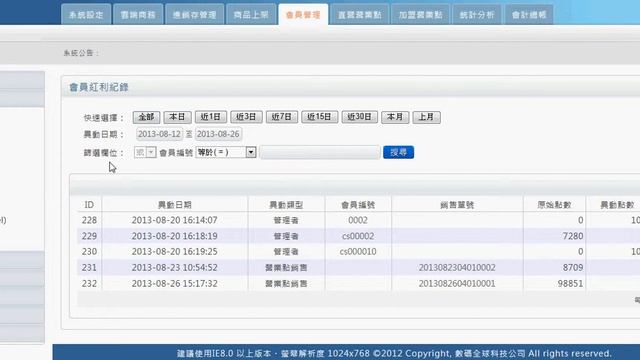Viewport: 640px width, 360px height.
Task: Select the active 會員管理 tab
Action: point(303,15)
